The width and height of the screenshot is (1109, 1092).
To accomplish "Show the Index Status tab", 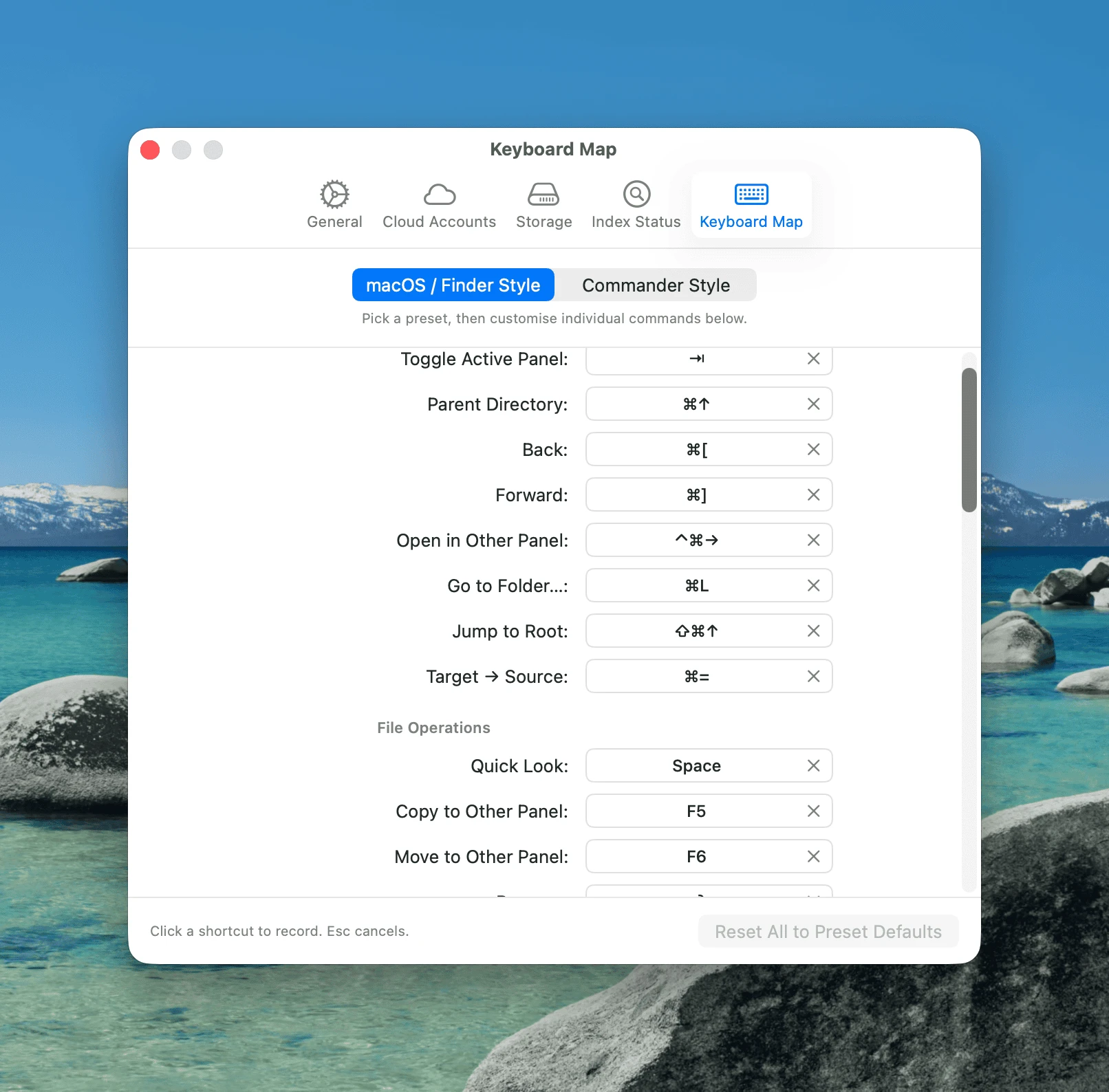I will point(636,204).
